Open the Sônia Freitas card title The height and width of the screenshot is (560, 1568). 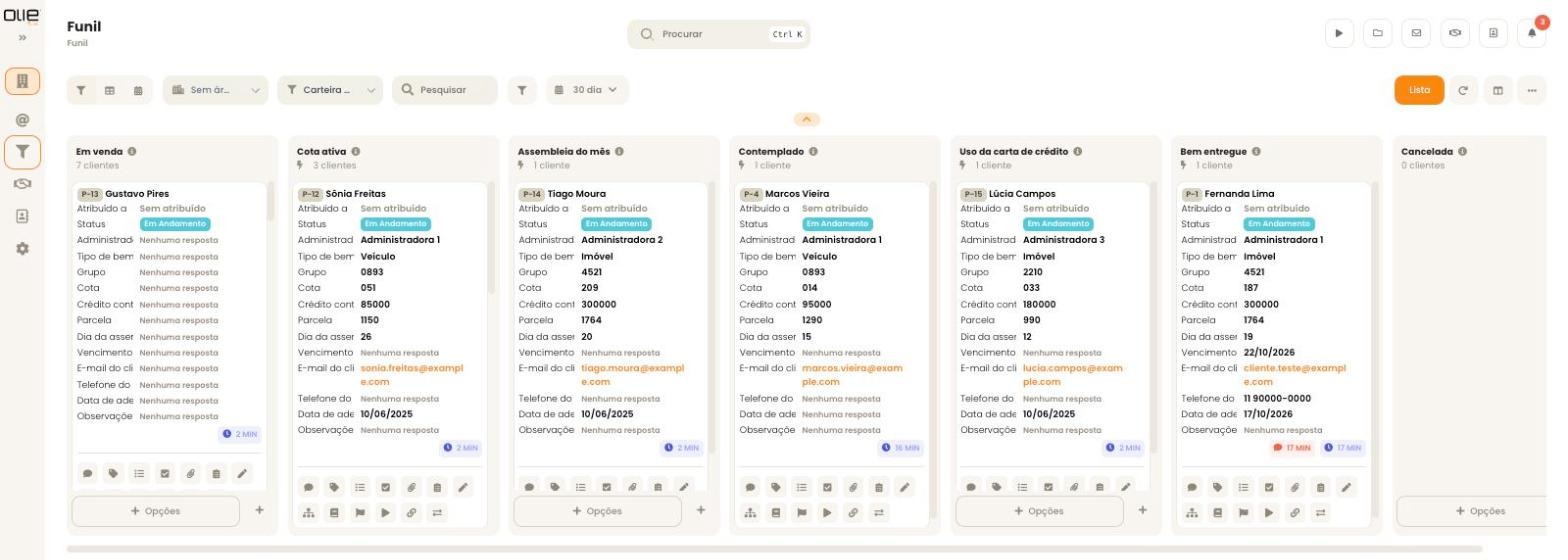356,194
